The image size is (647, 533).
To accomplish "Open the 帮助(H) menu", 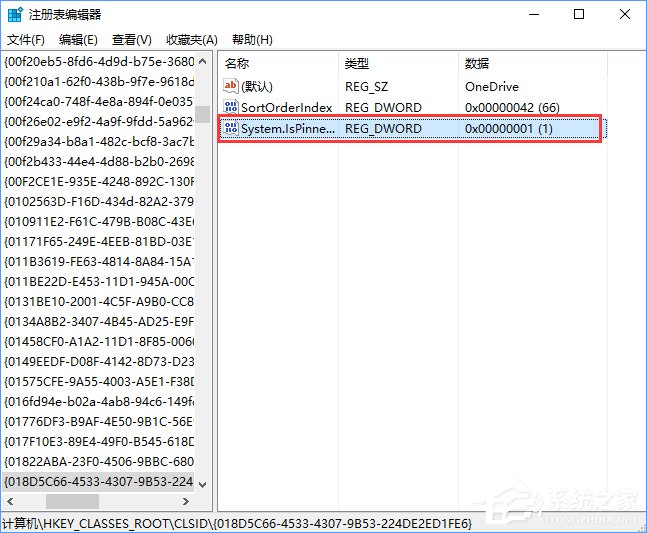I will click(252, 40).
